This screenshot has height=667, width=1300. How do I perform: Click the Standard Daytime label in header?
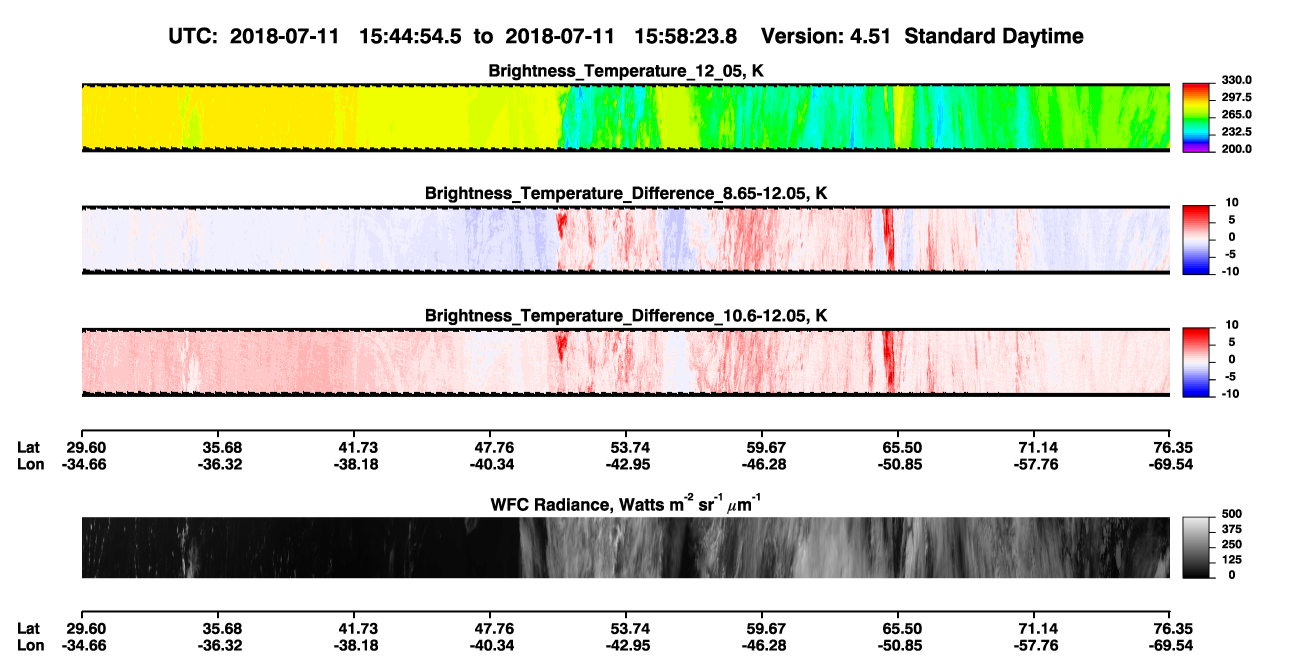point(994,36)
